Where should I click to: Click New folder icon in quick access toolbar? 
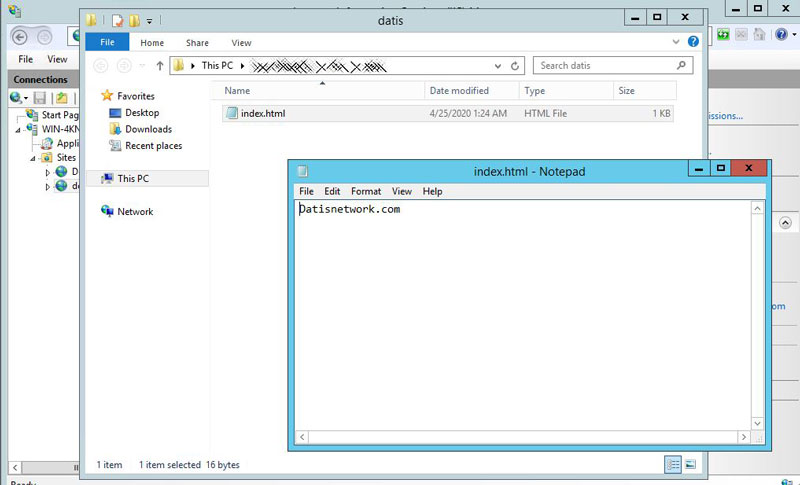click(134, 20)
